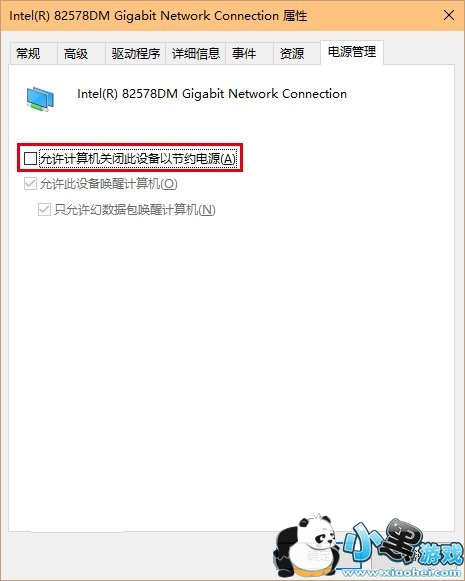Close the adapter properties dialog window
The image size is (465, 581).
pos(449,16)
